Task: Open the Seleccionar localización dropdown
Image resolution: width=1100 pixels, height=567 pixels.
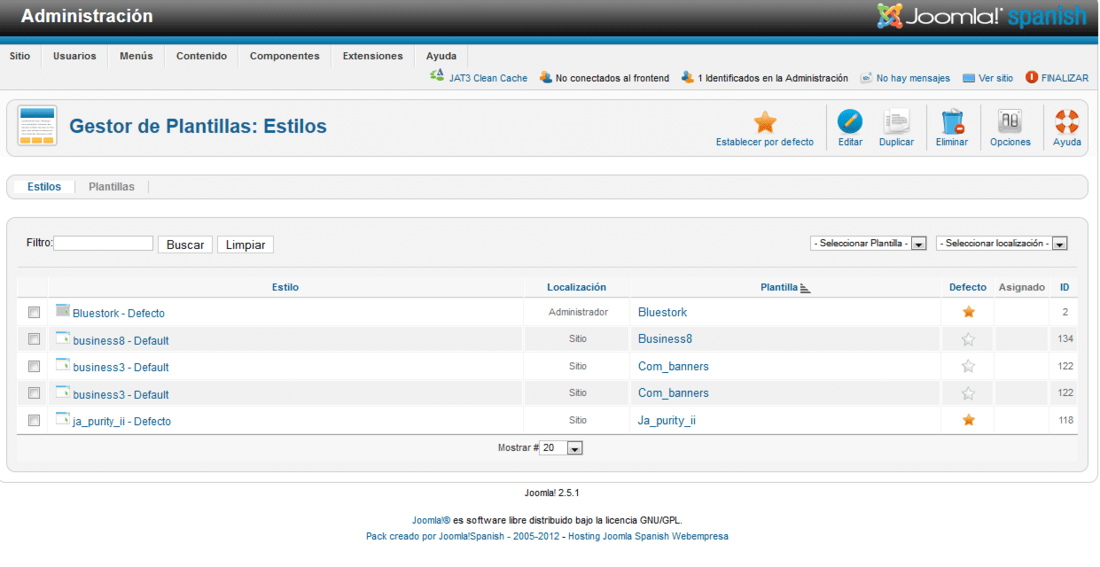Action: point(1002,244)
